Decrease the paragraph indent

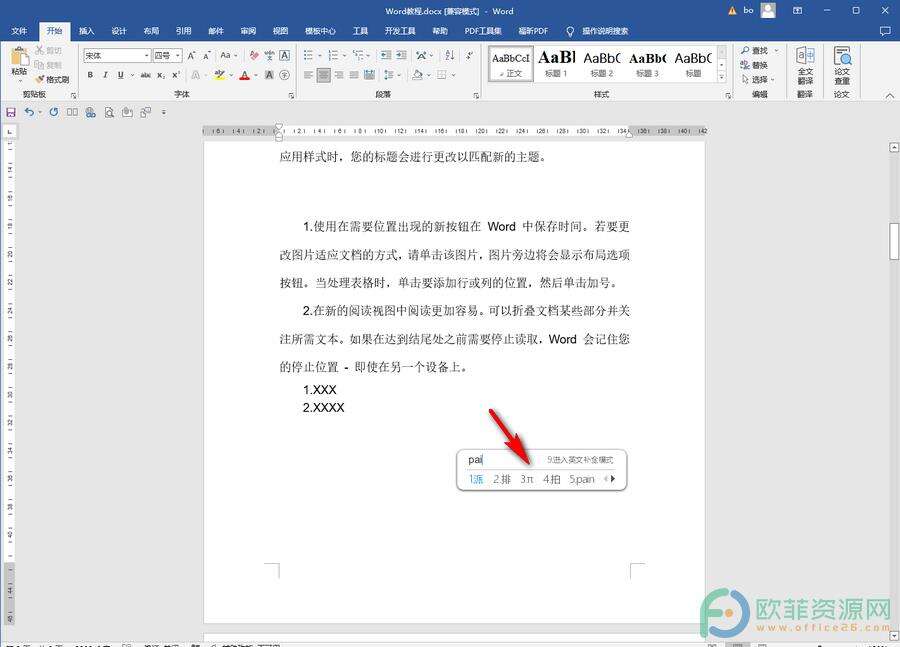tap(386, 56)
